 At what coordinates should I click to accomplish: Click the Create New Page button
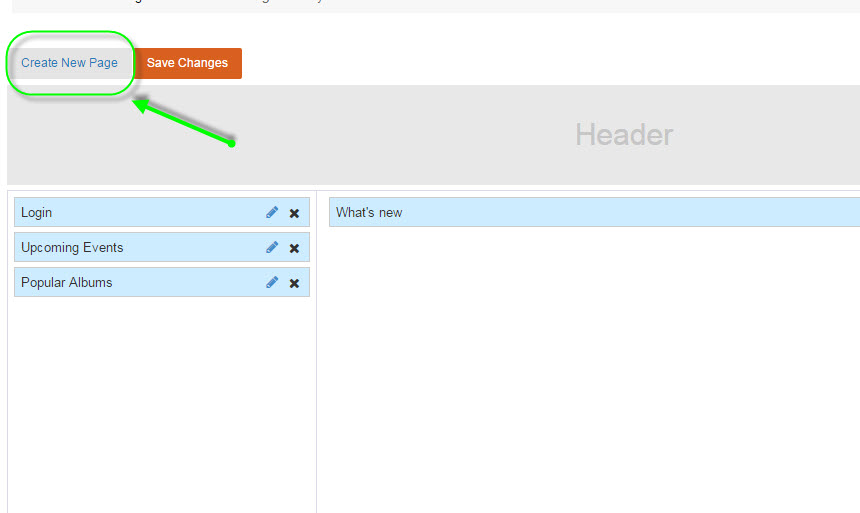point(70,63)
